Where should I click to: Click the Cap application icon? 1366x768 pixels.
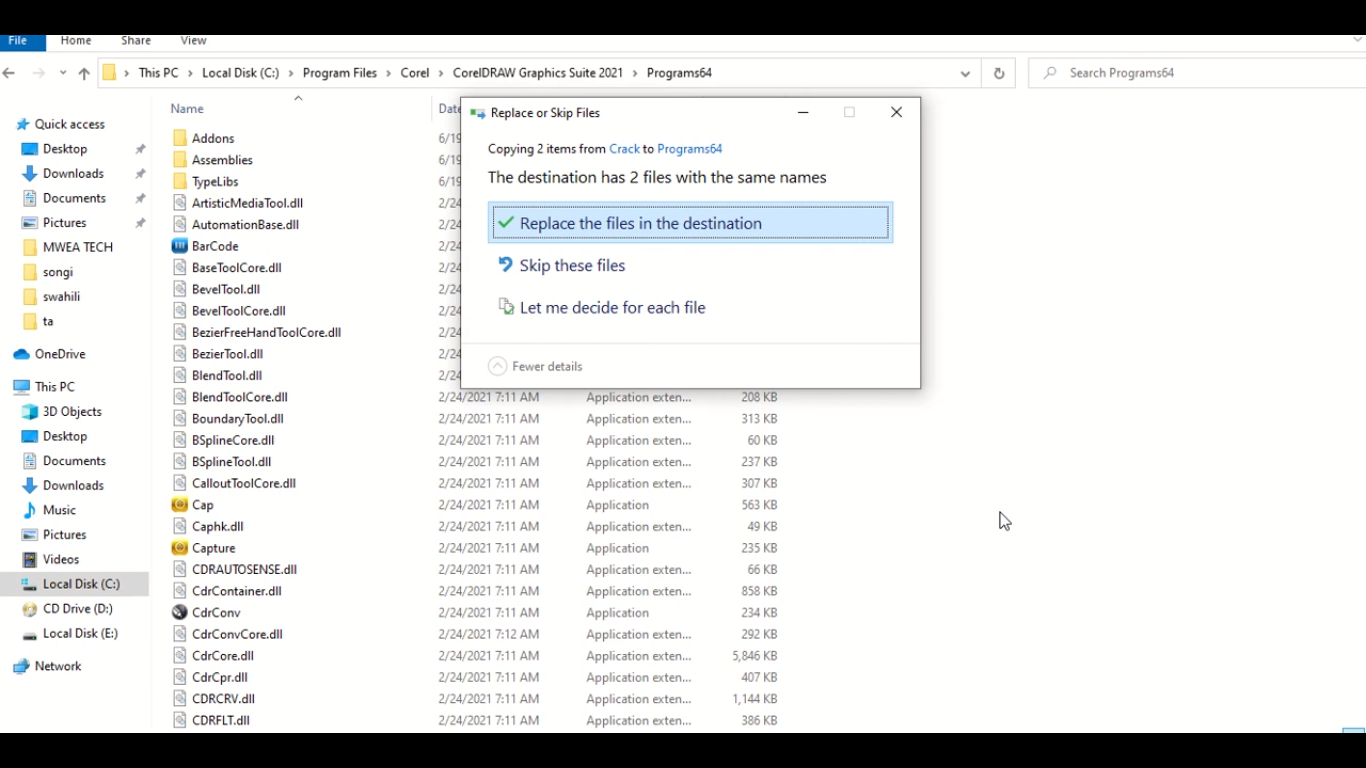(180, 505)
